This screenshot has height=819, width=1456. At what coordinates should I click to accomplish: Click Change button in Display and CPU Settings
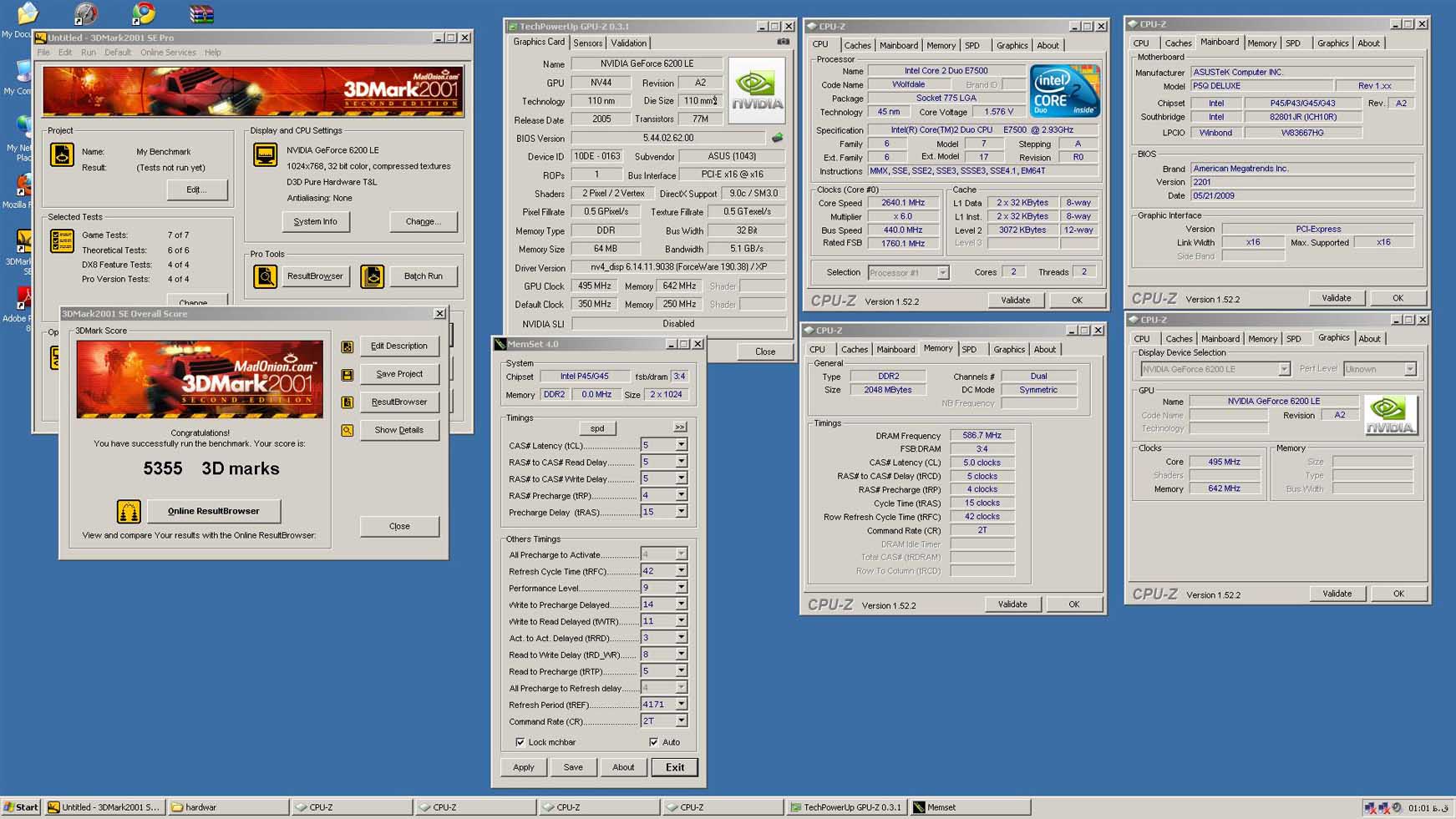(423, 222)
